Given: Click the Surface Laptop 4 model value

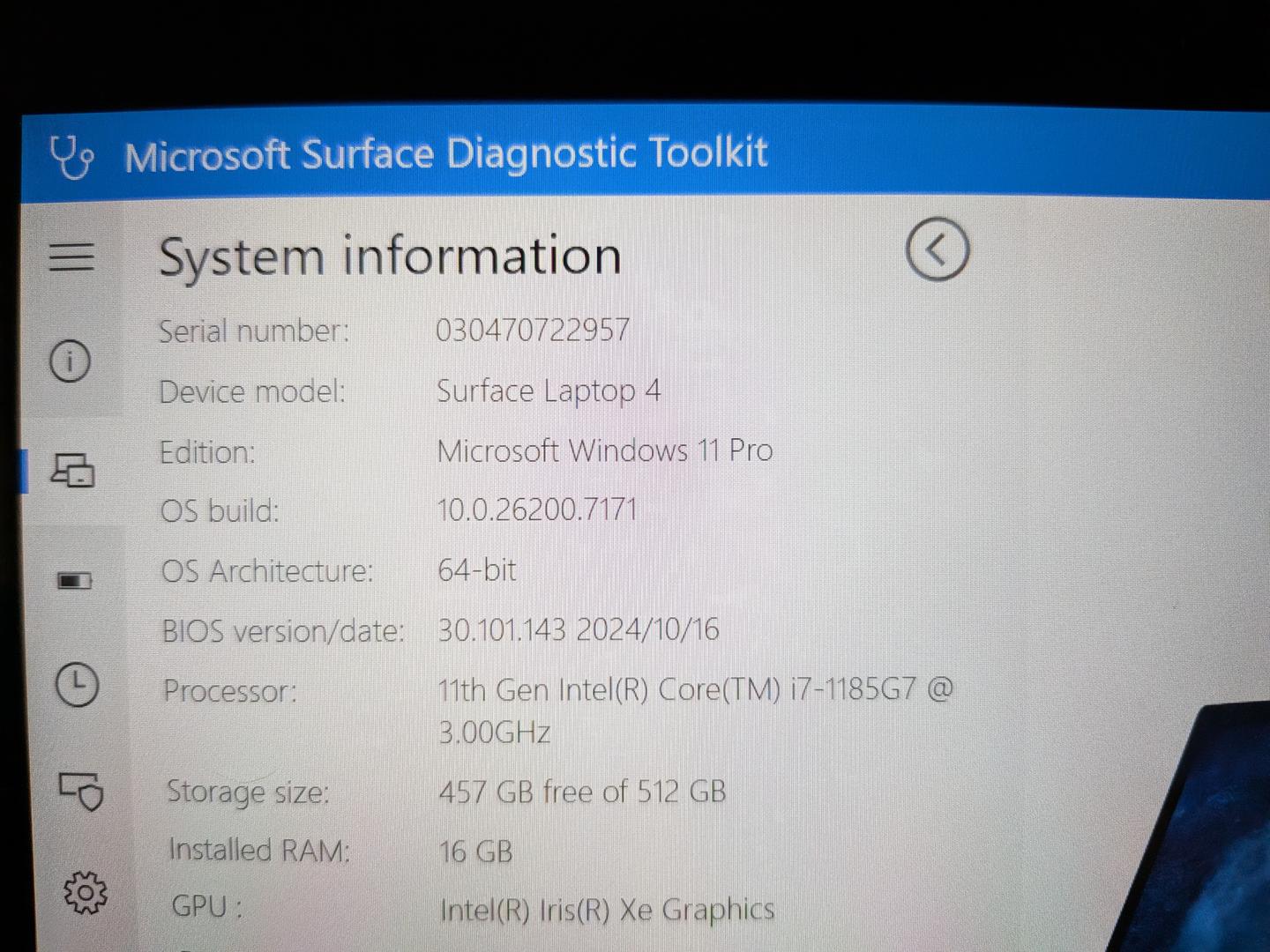Looking at the screenshot, I should pyautogui.click(x=549, y=390).
